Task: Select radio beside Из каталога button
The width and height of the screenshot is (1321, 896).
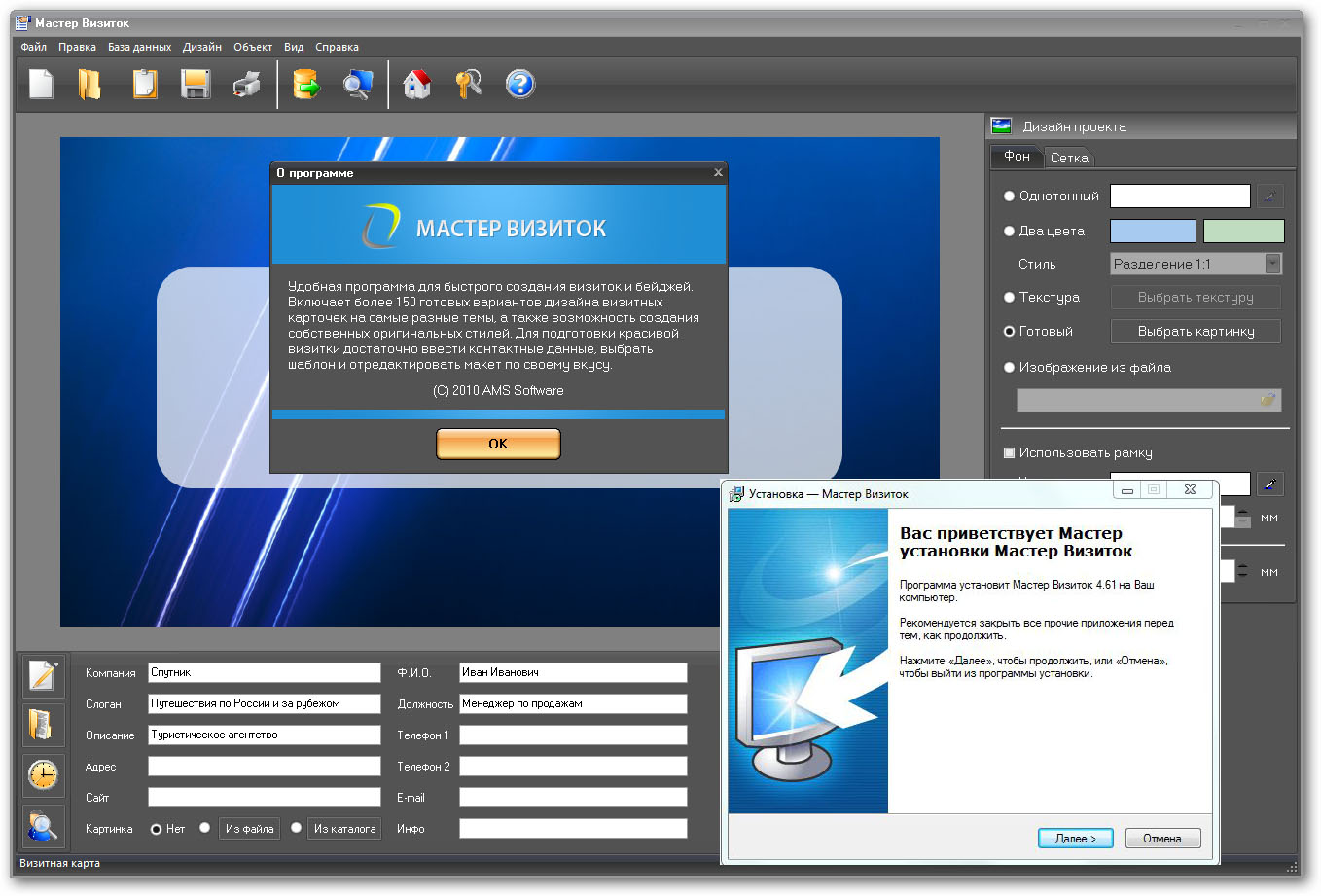Action: pos(296,829)
